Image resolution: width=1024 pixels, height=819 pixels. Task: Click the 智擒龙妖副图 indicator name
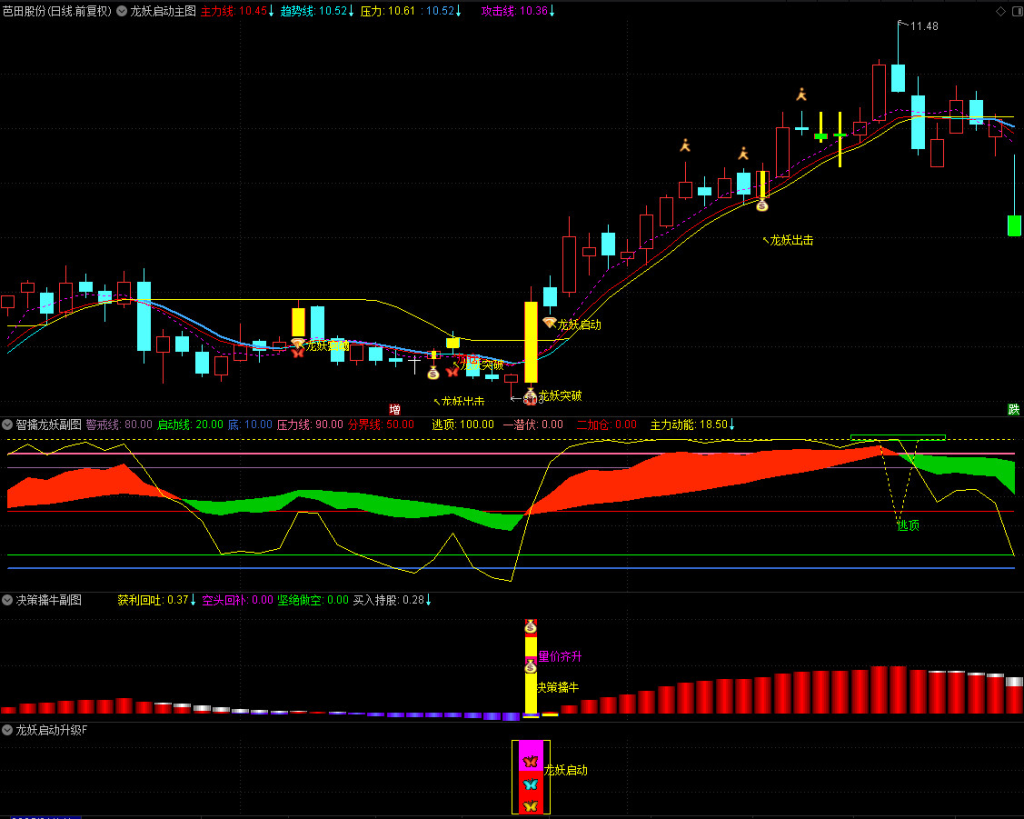click(x=49, y=425)
